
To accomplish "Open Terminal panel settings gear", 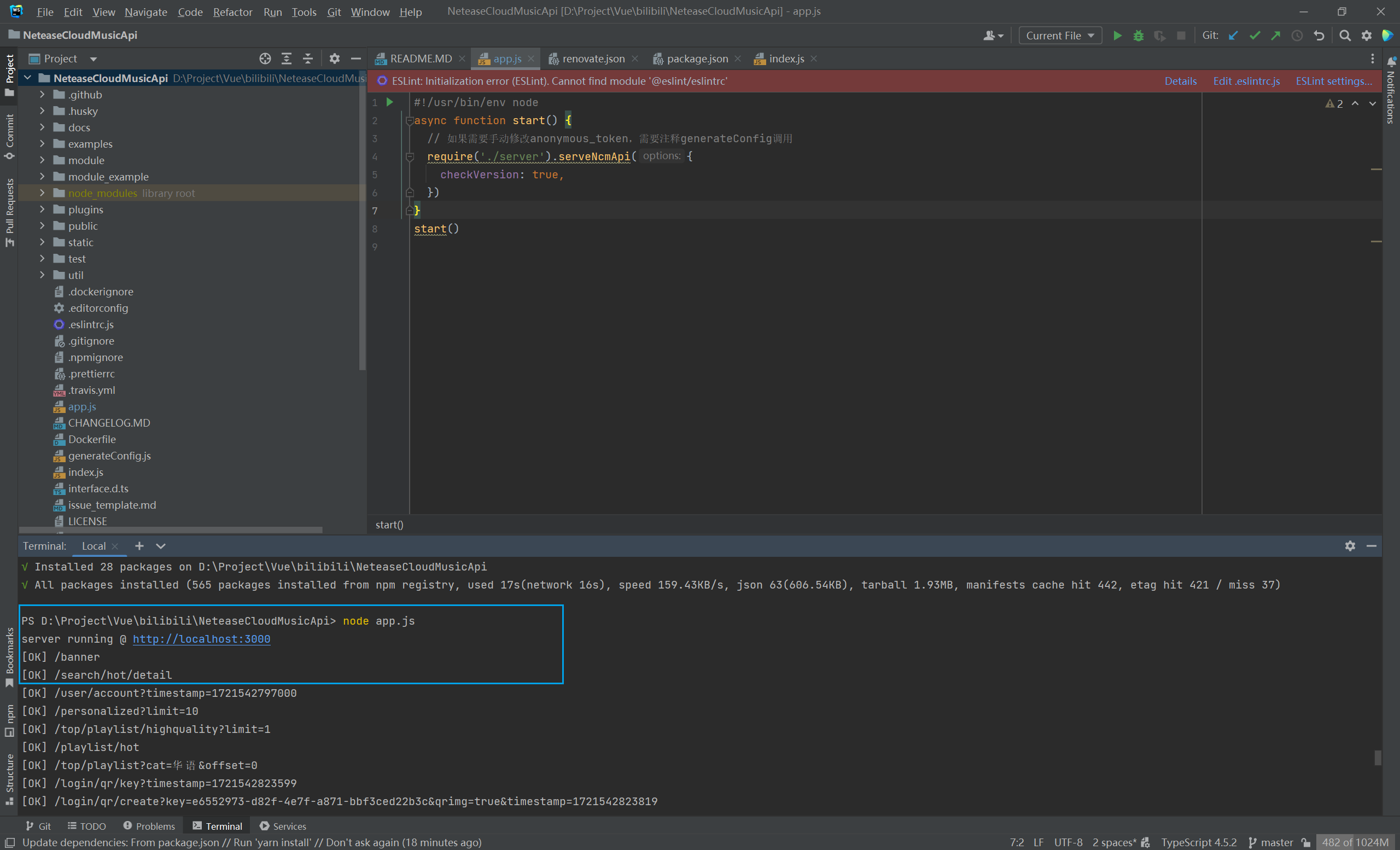I will (1350, 546).
